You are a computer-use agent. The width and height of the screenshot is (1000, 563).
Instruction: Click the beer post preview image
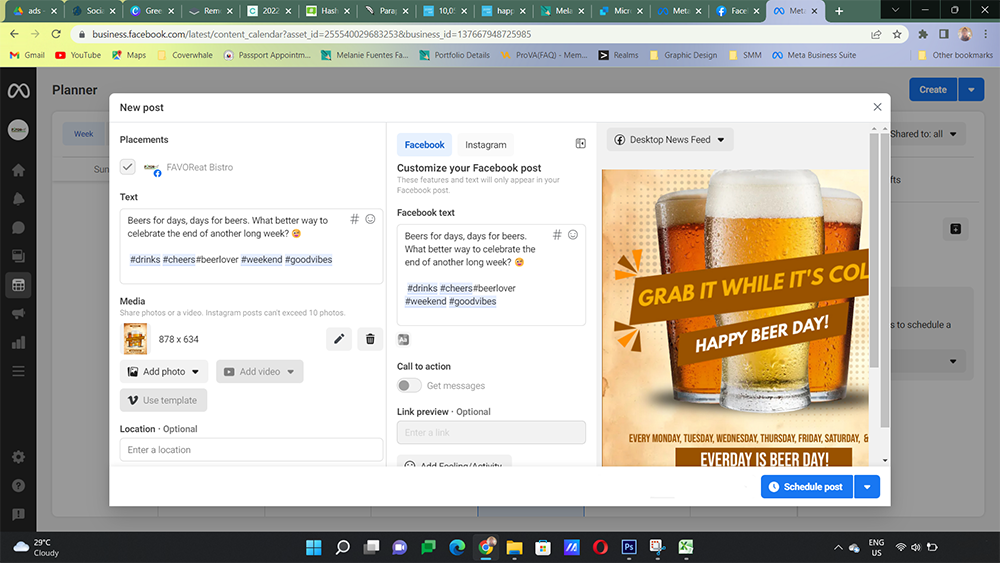pyautogui.click(x=735, y=318)
